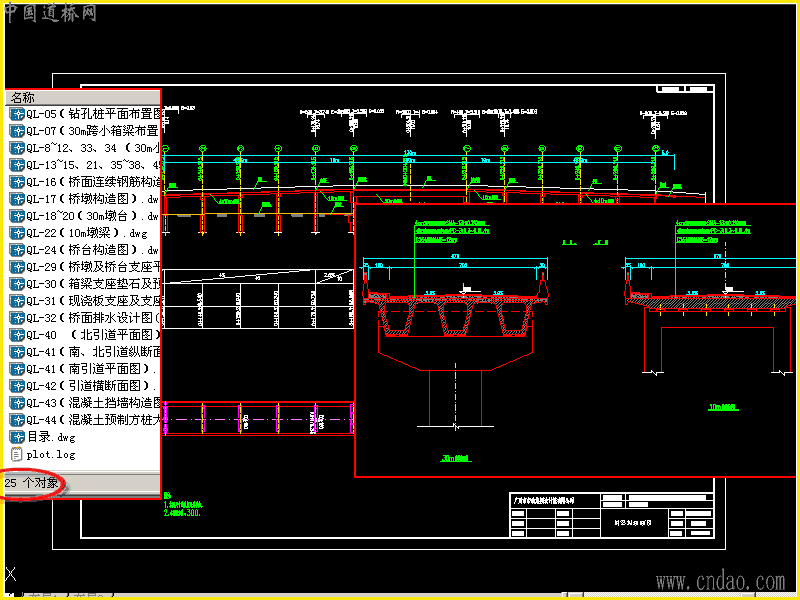The height and width of the screenshot is (600, 800).
Task: Click the QL-24 abutment structure file icon
Action: [x=17, y=250]
